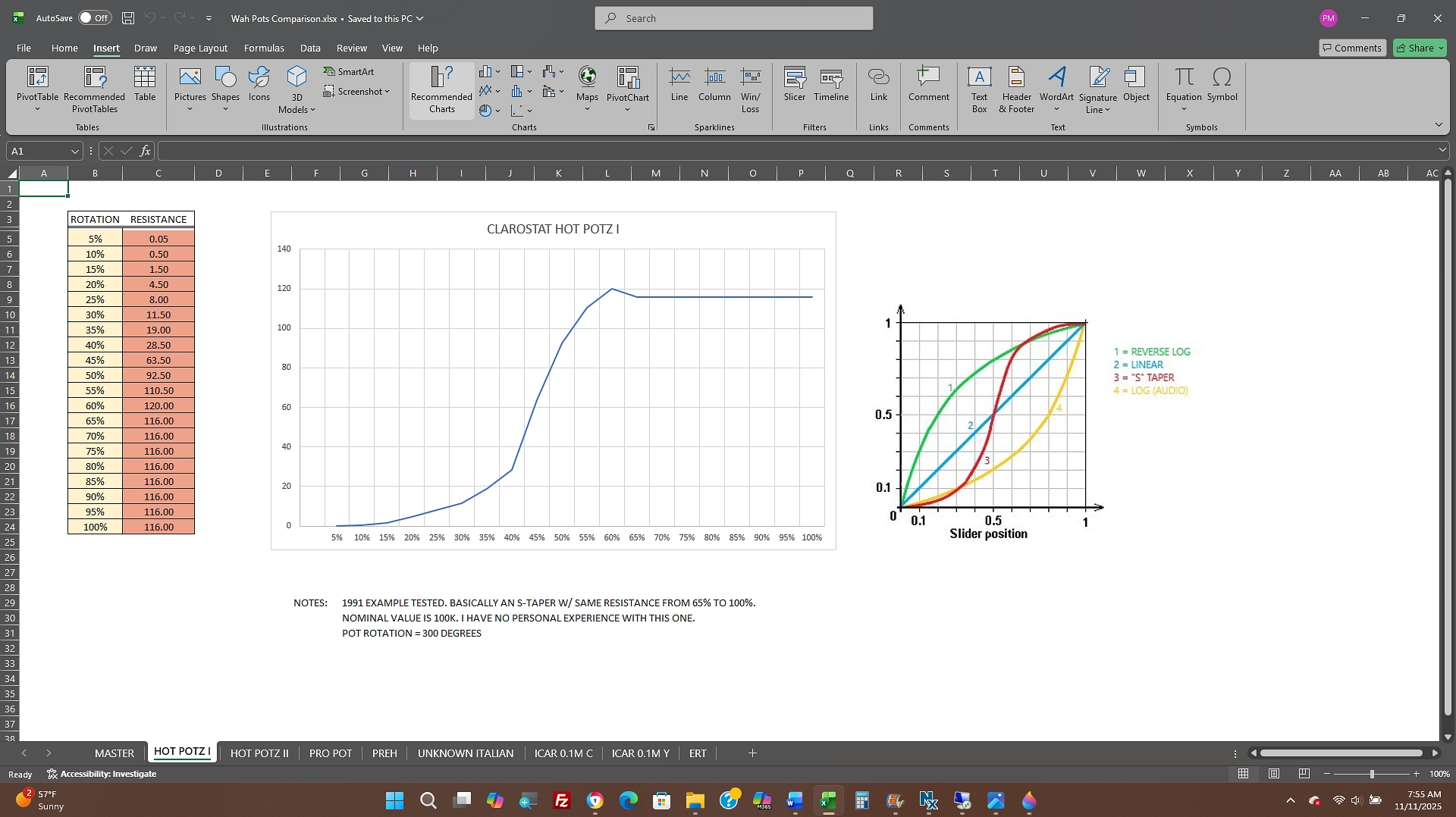
Task: Toggle the AutoSave switch
Action: pos(95,18)
